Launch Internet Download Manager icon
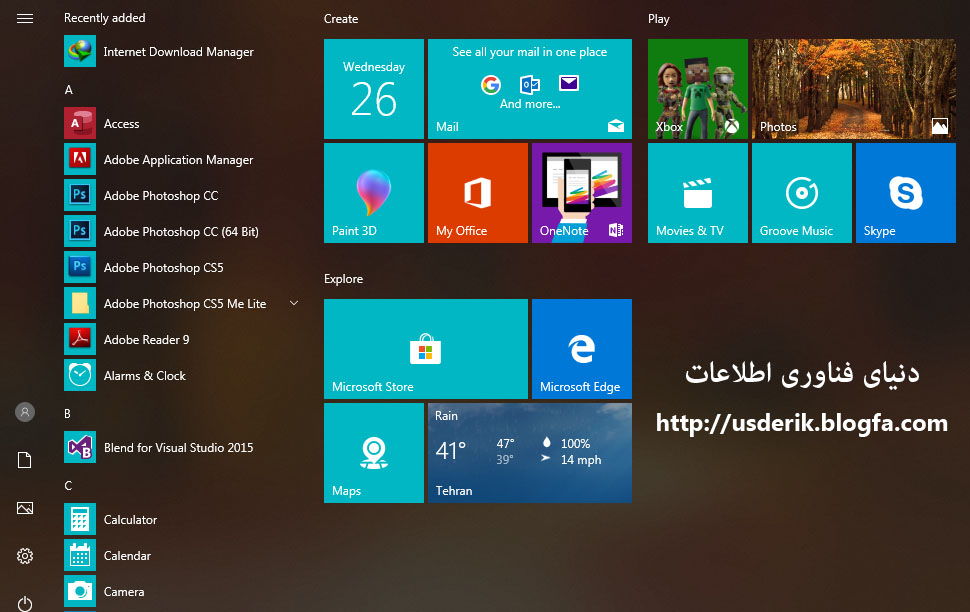This screenshot has height=612, width=970. tap(80, 51)
